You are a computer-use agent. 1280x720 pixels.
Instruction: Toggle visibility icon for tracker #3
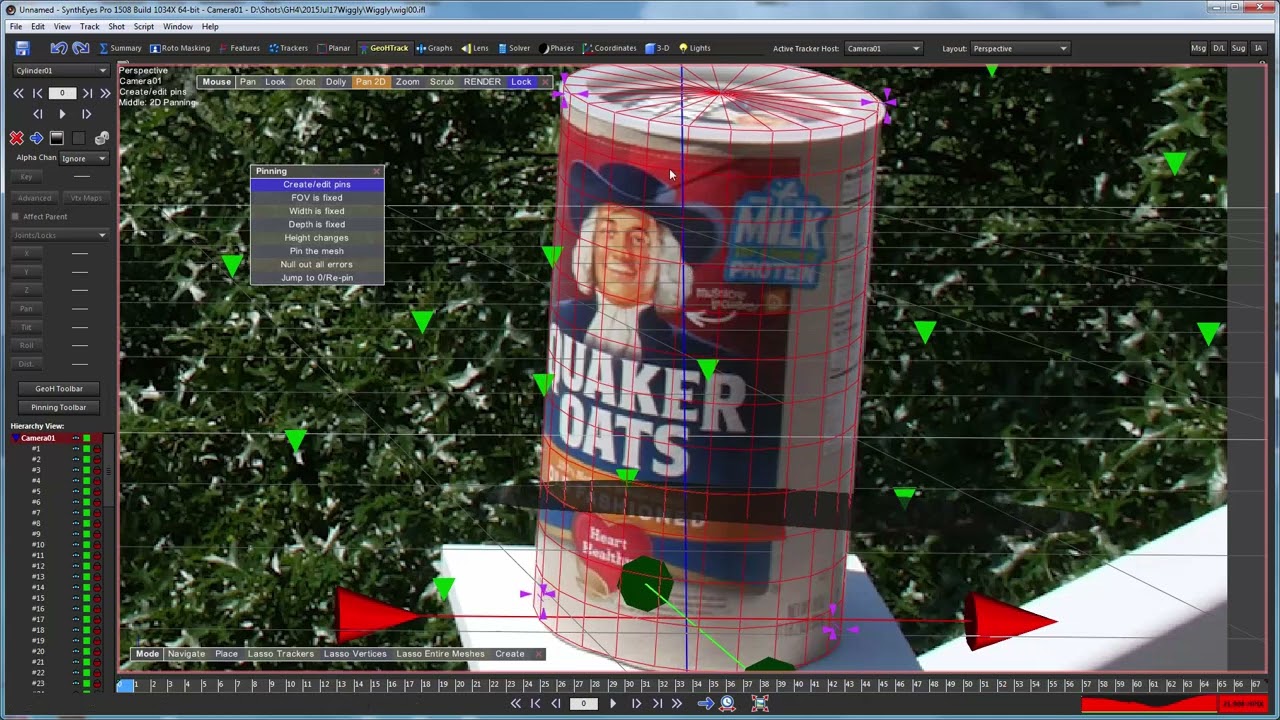75,470
